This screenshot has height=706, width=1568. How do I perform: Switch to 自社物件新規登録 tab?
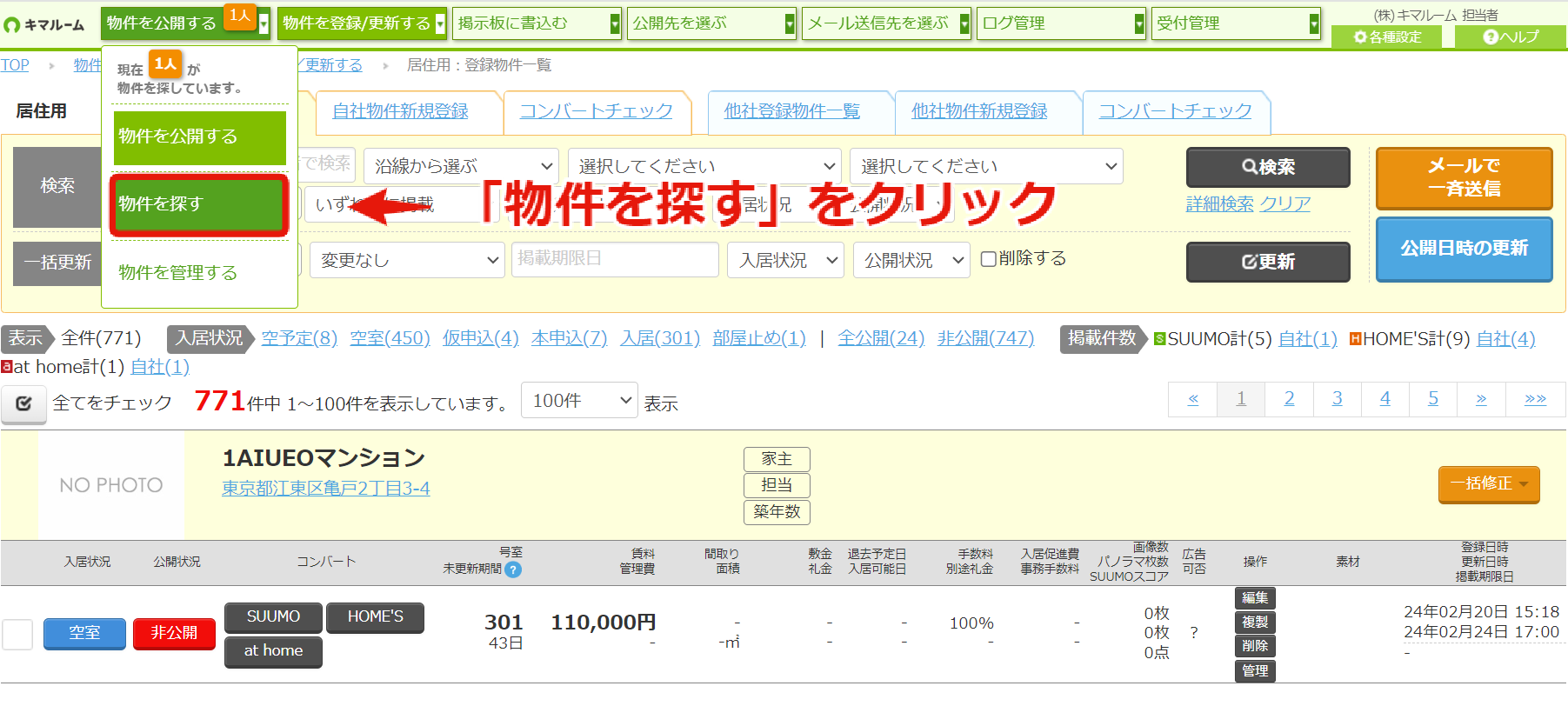(x=401, y=111)
